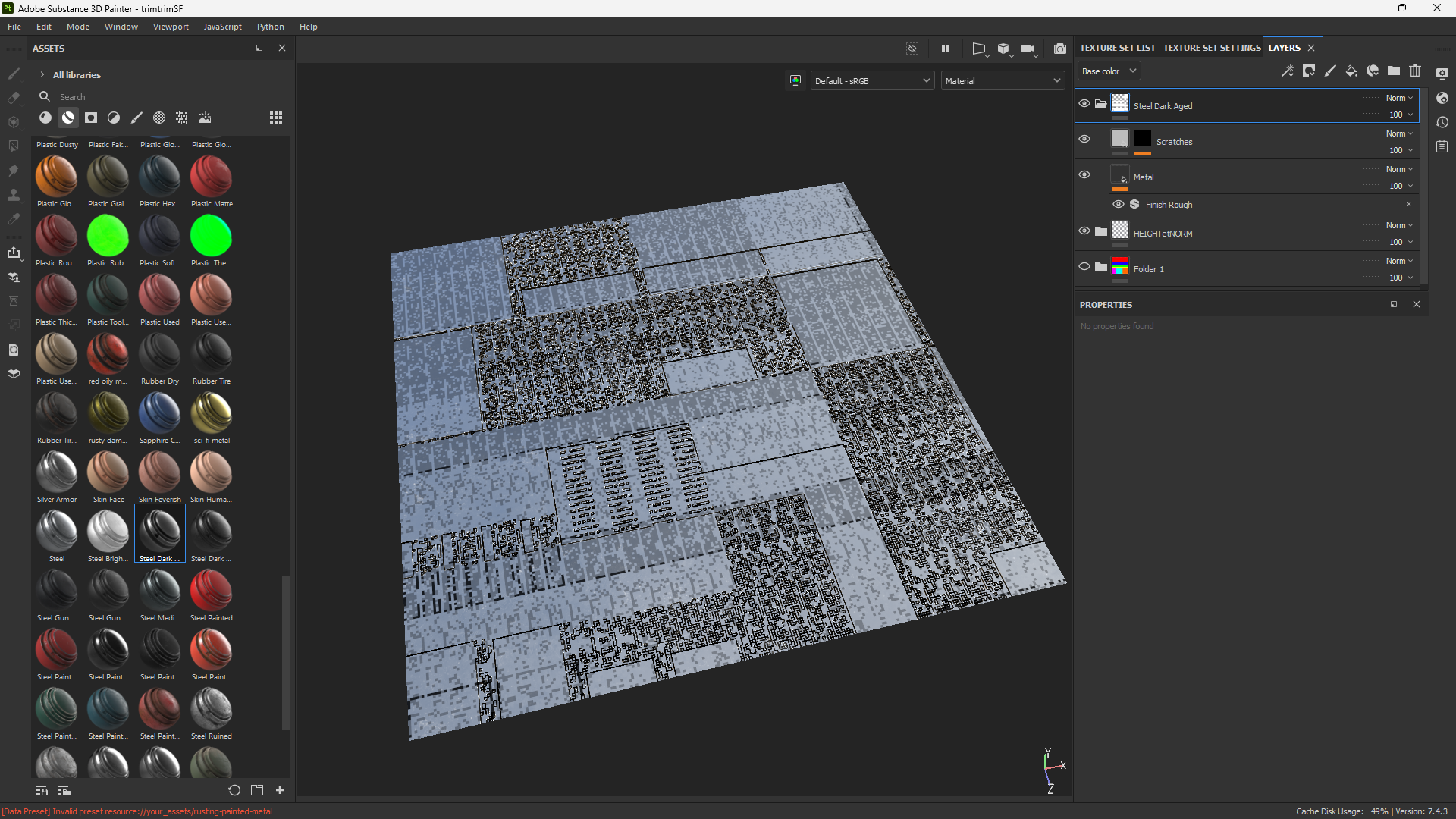Open opacity dropdown for Scratches layer

[x=1401, y=150]
